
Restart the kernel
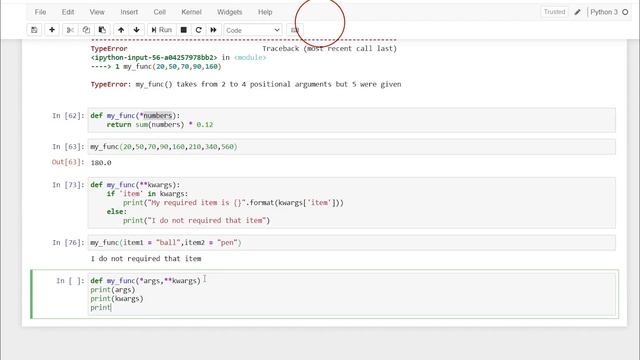click(x=199, y=30)
